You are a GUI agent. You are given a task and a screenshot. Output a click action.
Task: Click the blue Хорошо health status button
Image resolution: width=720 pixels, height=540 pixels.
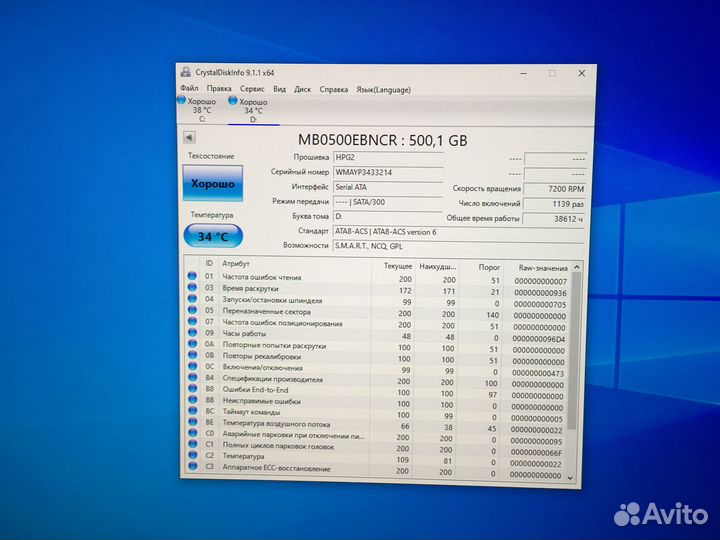(x=212, y=184)
